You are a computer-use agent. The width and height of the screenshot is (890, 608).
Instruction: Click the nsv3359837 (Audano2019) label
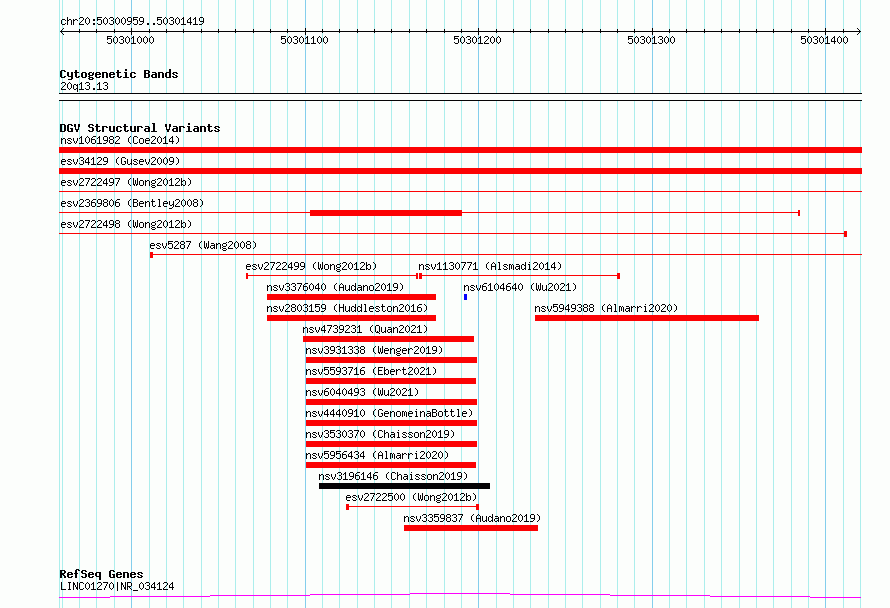click(472, 518)
